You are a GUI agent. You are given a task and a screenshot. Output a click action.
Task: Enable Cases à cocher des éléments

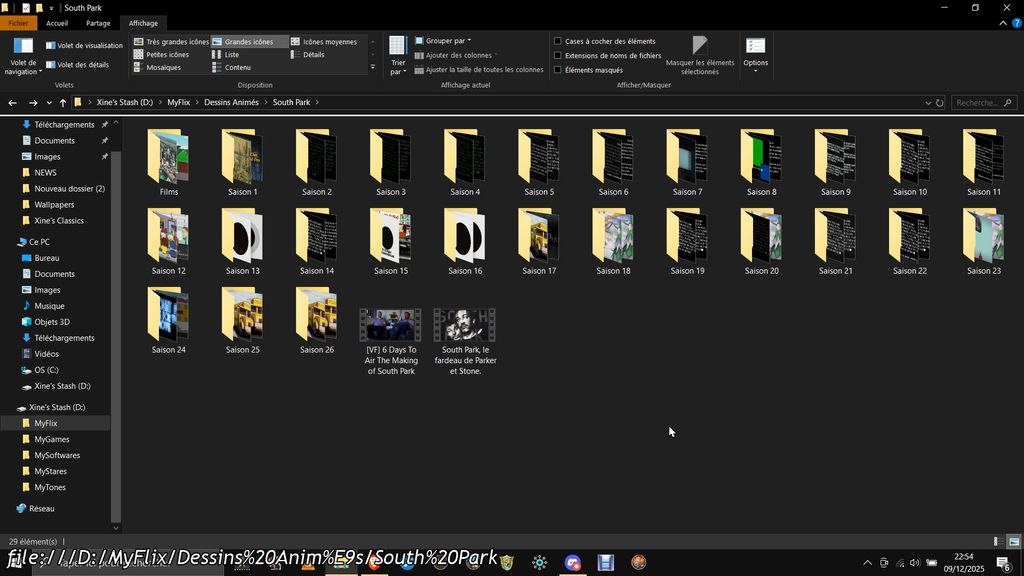558,42
